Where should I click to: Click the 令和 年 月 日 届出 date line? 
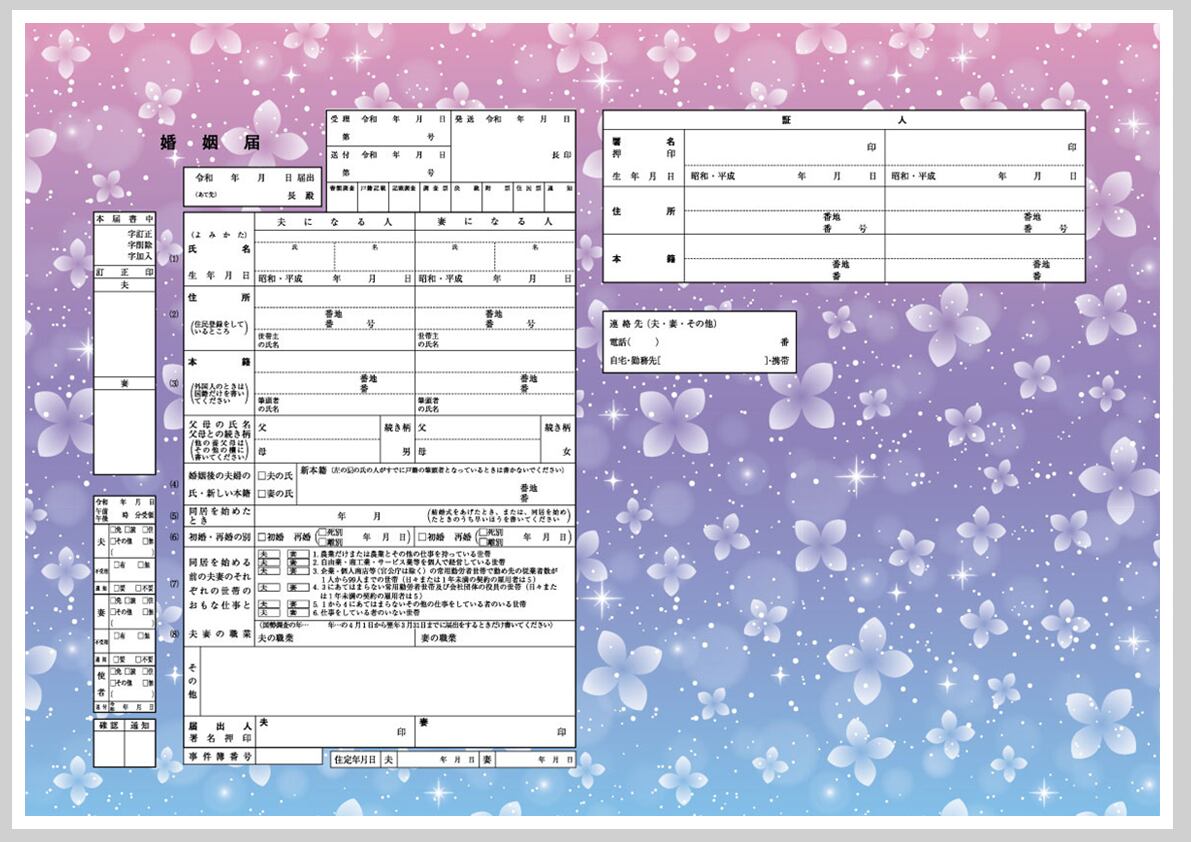(x=254, y=178)
